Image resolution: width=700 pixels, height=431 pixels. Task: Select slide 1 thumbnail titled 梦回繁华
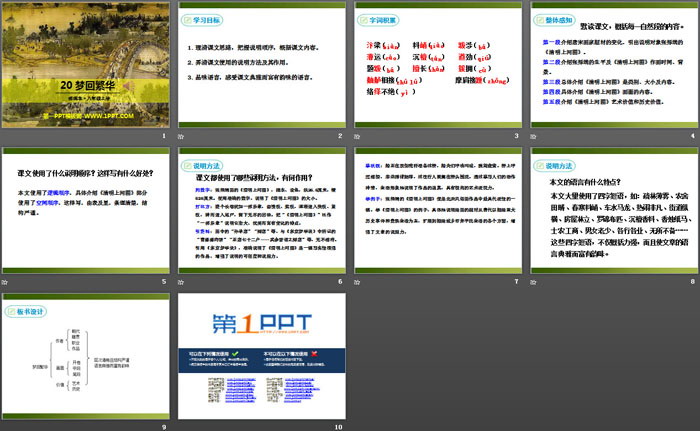86,65
